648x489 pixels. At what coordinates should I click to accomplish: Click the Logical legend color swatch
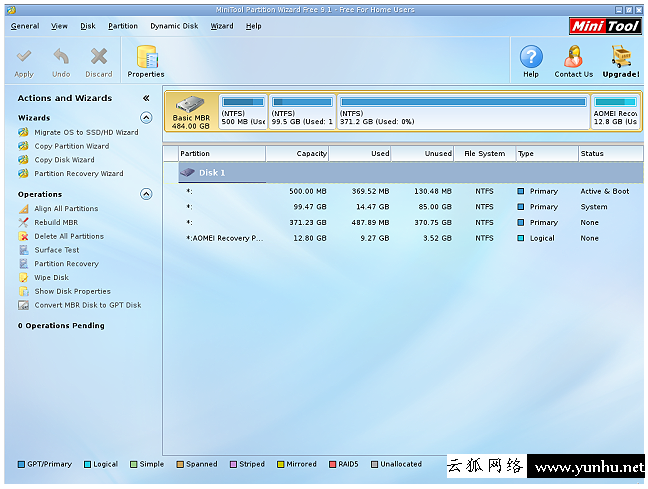click(x=87, y=464)
